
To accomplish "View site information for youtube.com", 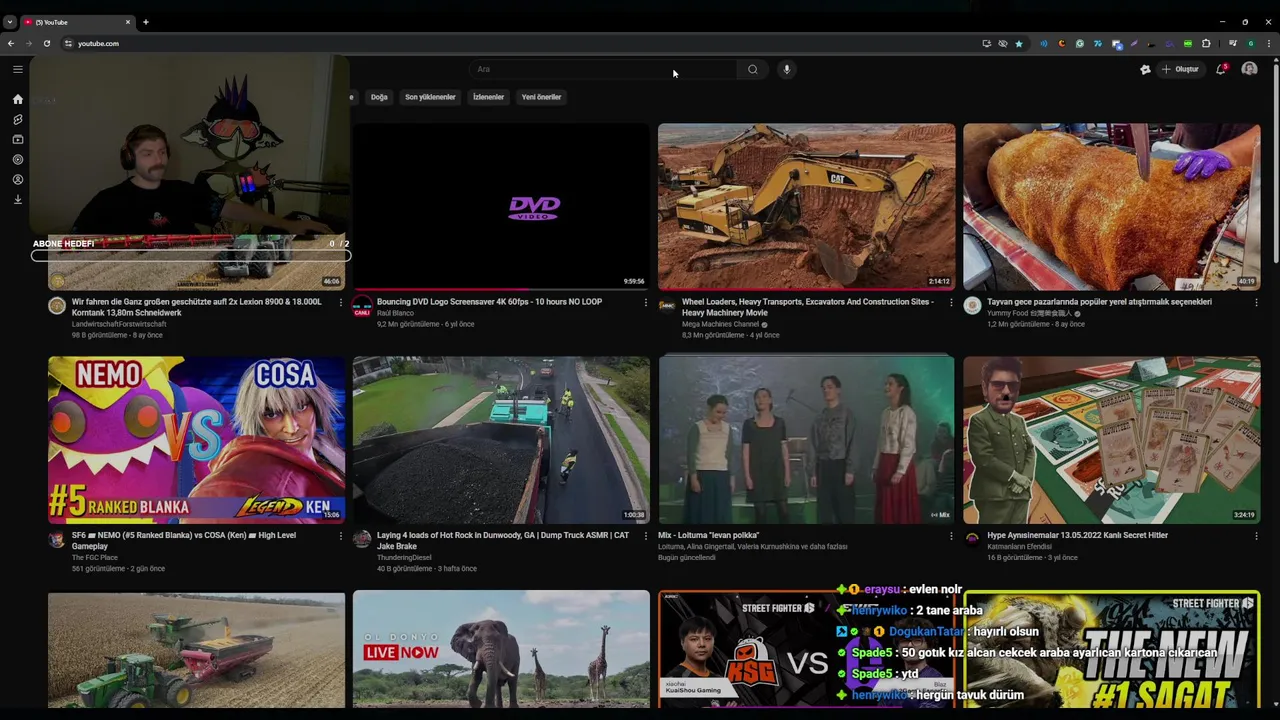I will pos(68,43).
